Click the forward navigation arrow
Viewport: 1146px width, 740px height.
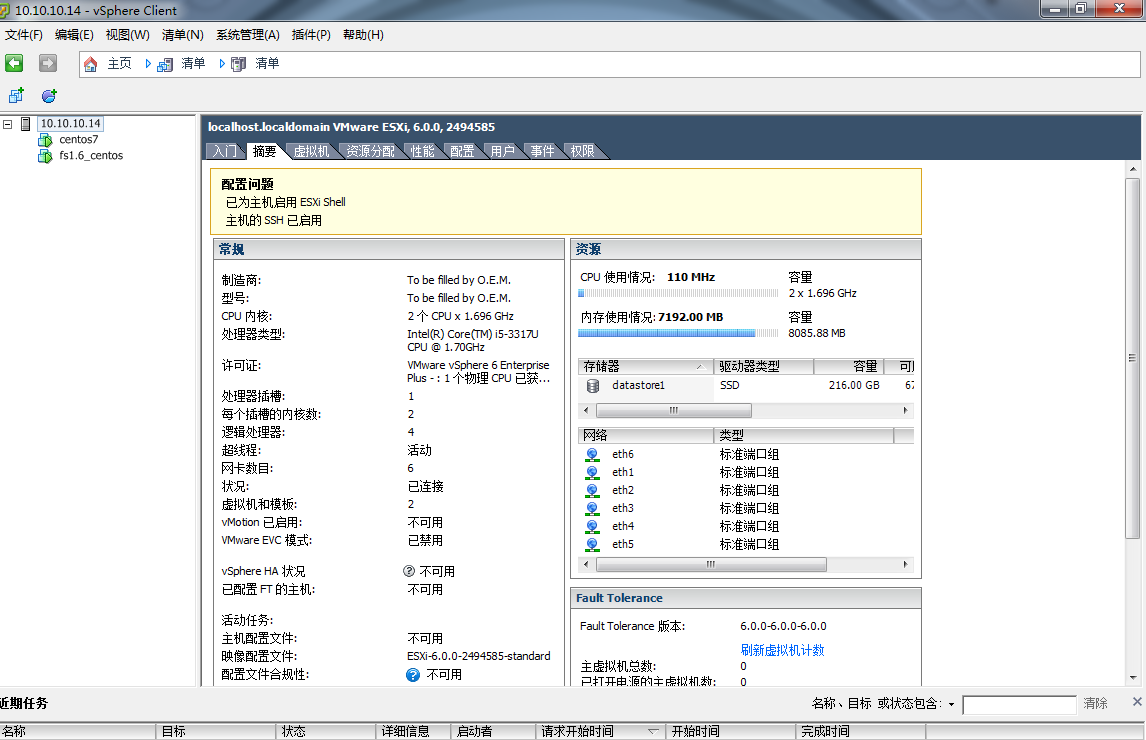[x=47, y=62]
